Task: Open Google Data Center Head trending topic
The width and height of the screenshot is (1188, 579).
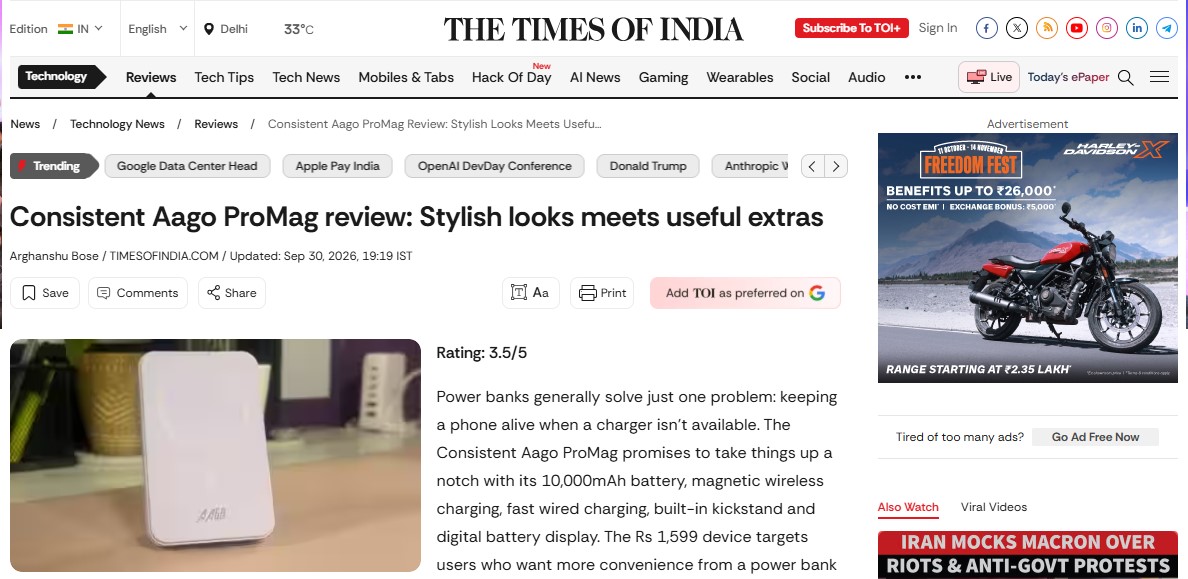Action: pos(187,166)
